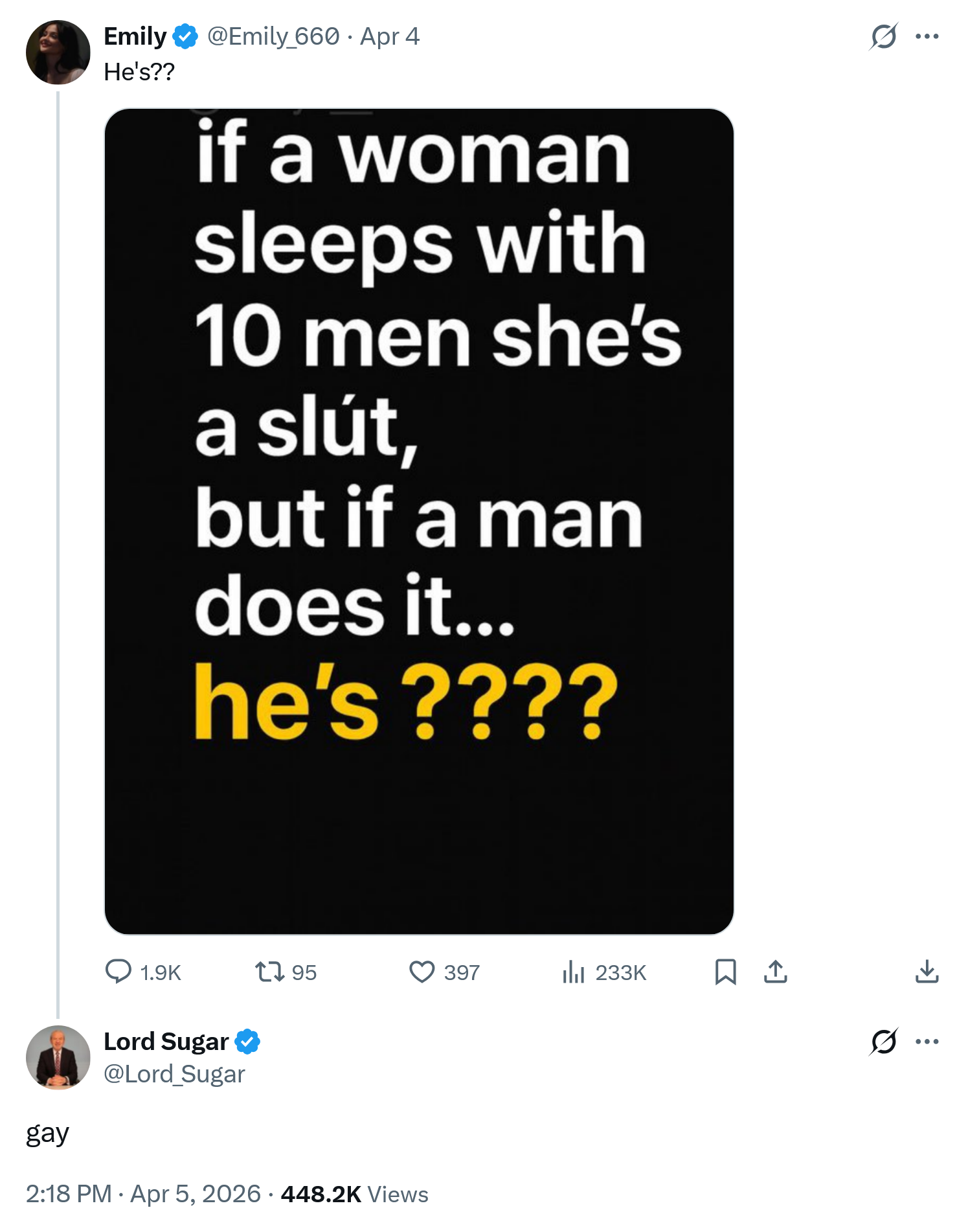
Task: Like Emily's post with the heart icon
Action: point(422,972)
